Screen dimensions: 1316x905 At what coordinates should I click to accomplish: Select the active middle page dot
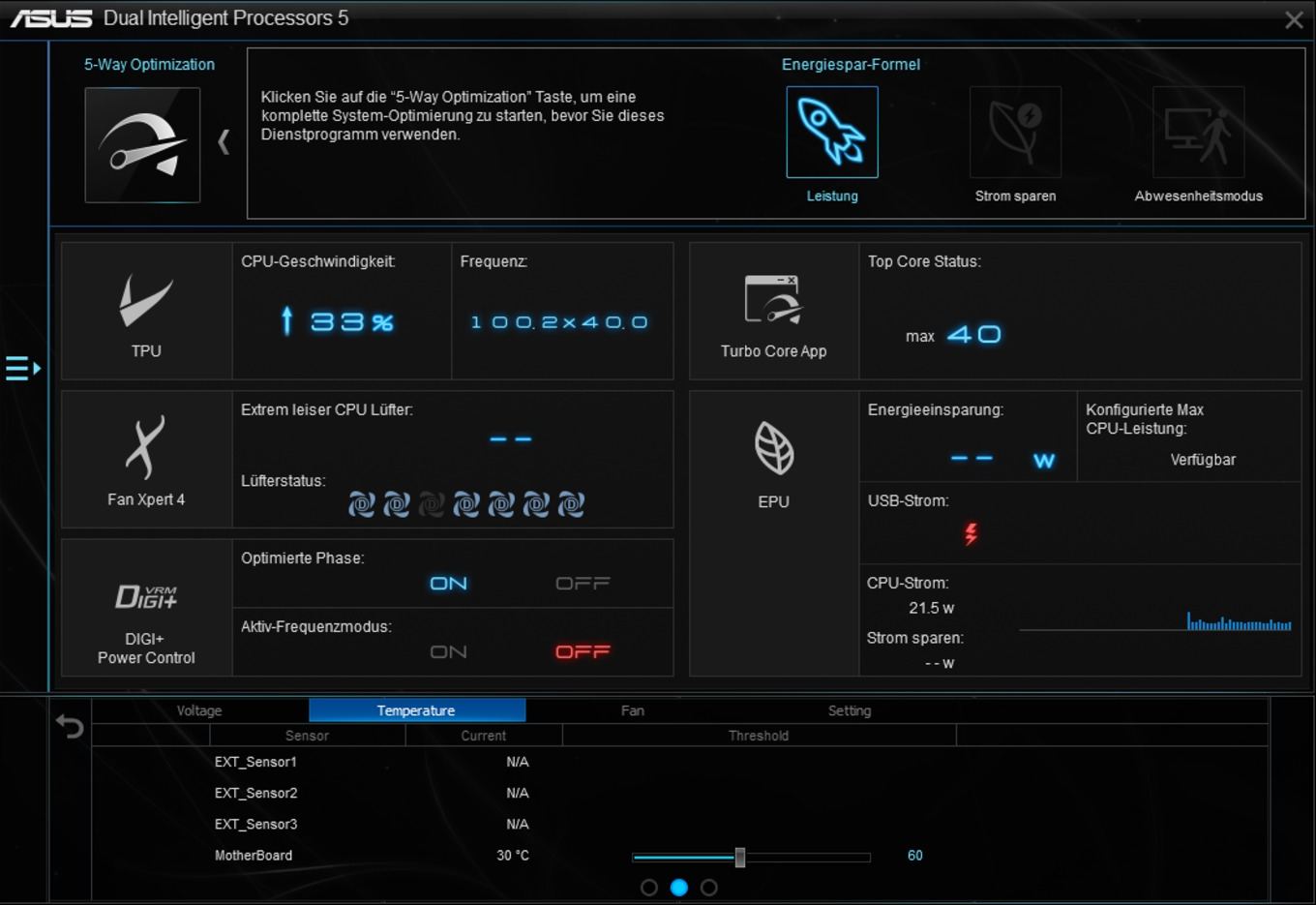tap(679, 888)
